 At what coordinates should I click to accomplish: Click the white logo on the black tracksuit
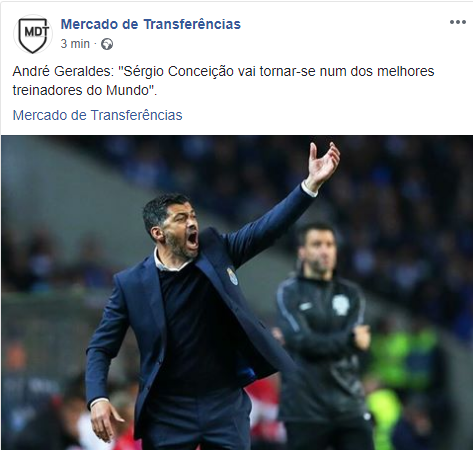coord(340,305)
